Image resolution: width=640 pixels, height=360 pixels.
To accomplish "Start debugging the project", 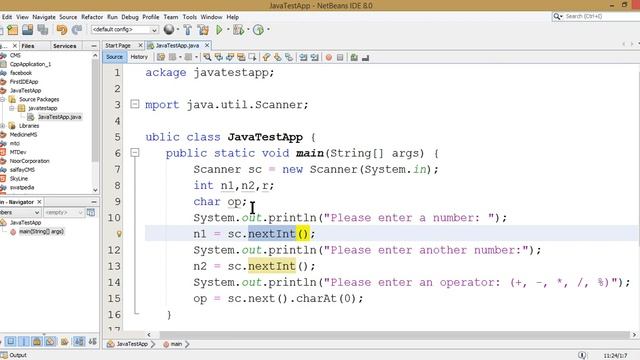I will point(239,30).
